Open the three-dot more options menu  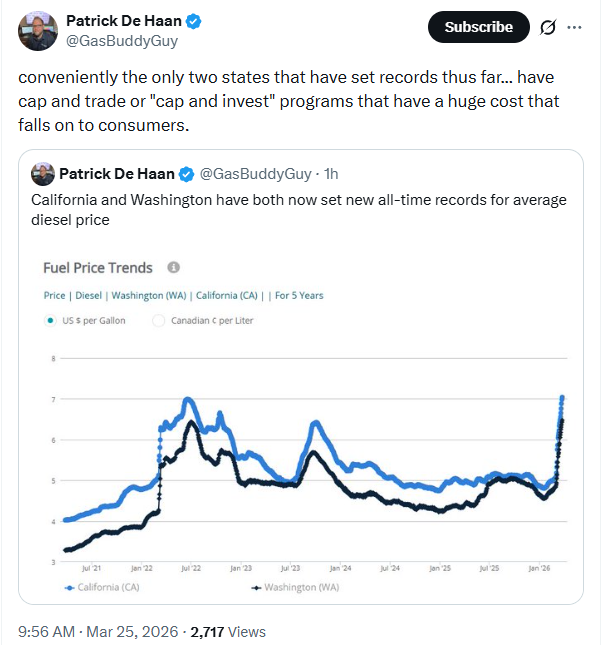click(x=574, y=28)
